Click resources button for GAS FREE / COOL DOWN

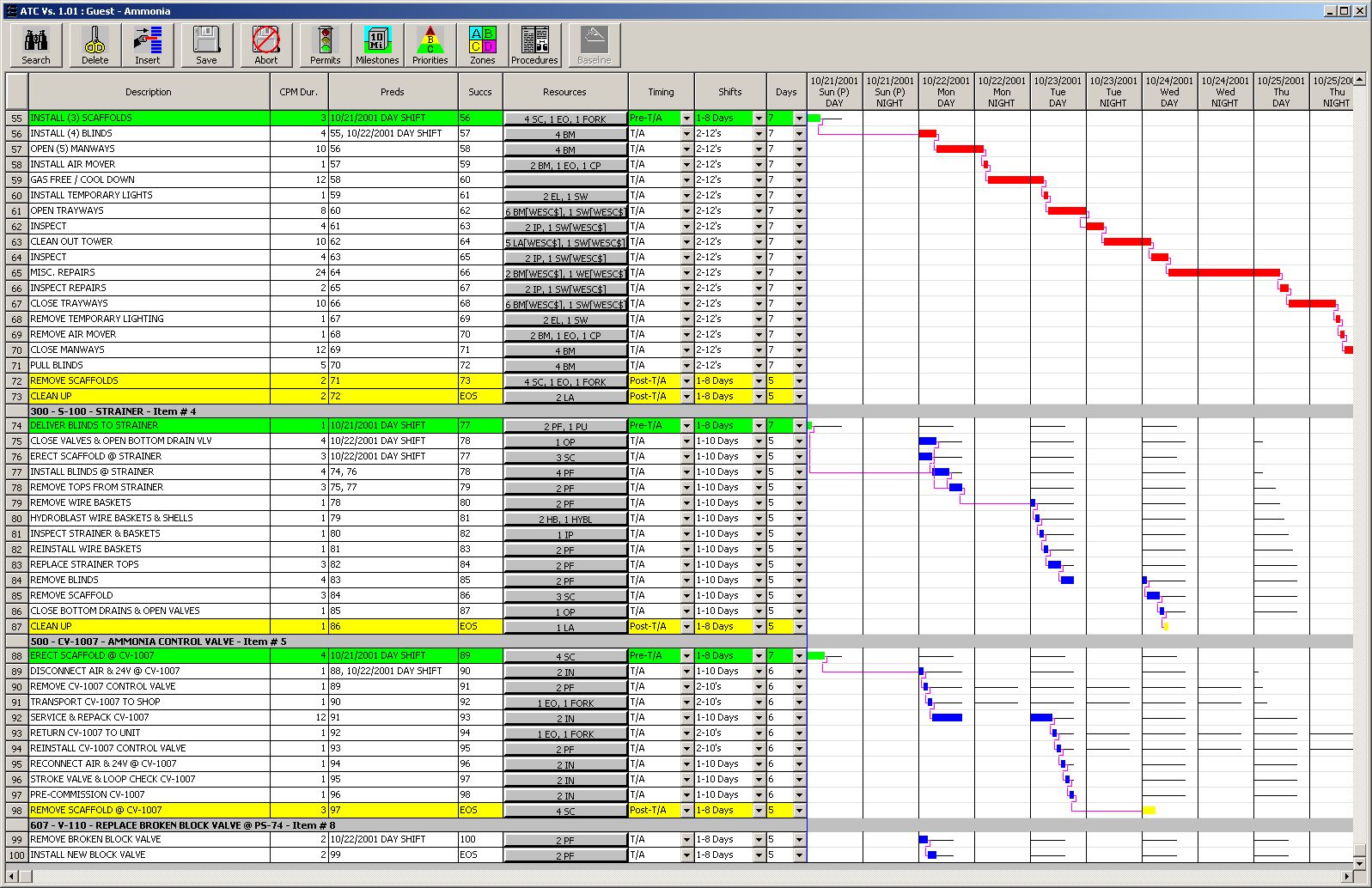coord(565,180)
